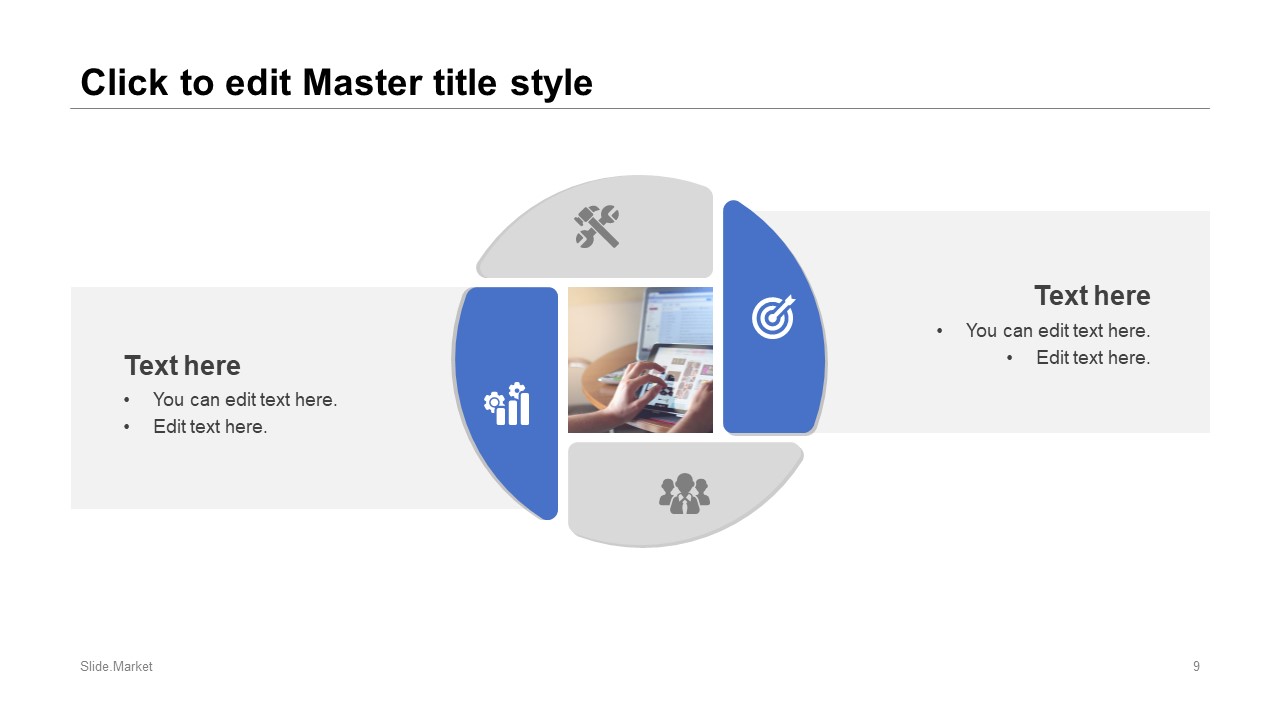Click the gray bottom segment shape
The width and height of the screenshot is (1280, 720).
tap(685, 494)
